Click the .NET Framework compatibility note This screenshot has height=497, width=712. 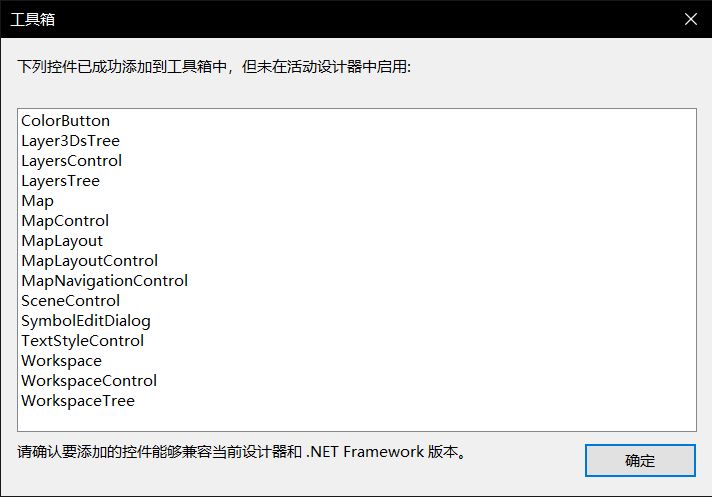242,452
